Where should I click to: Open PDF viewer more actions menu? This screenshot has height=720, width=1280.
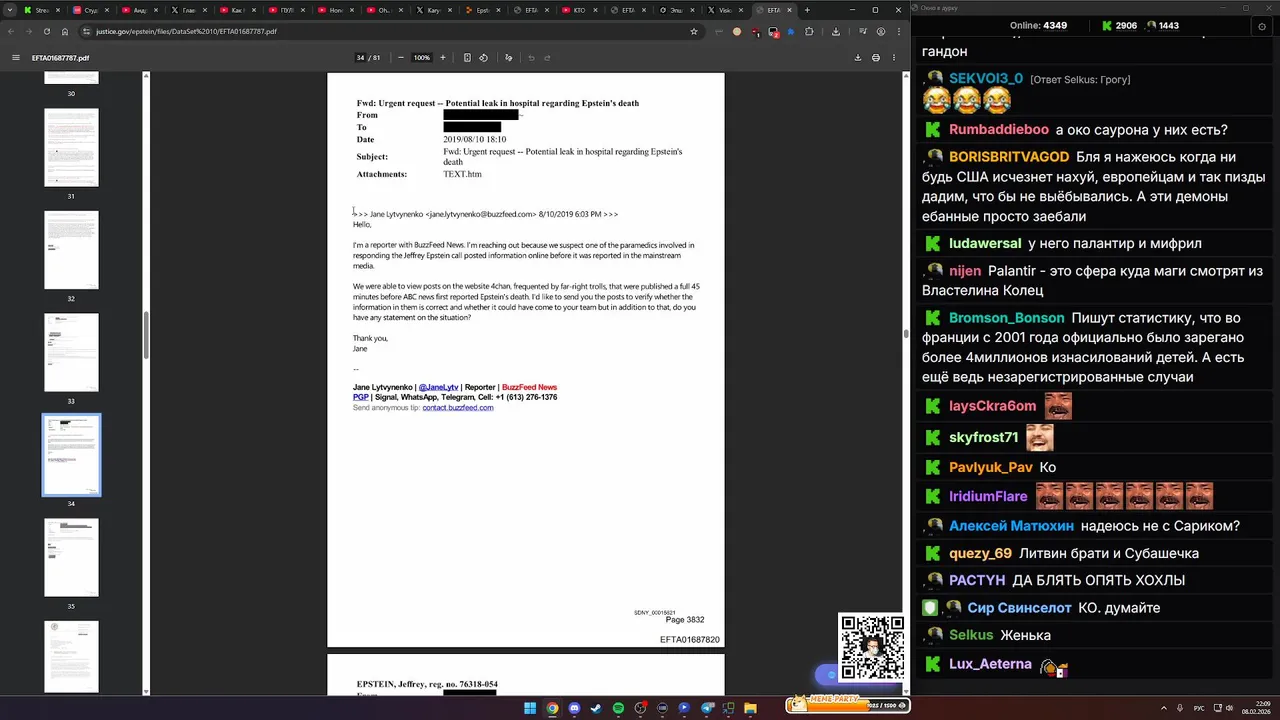[x=894, y=58]
